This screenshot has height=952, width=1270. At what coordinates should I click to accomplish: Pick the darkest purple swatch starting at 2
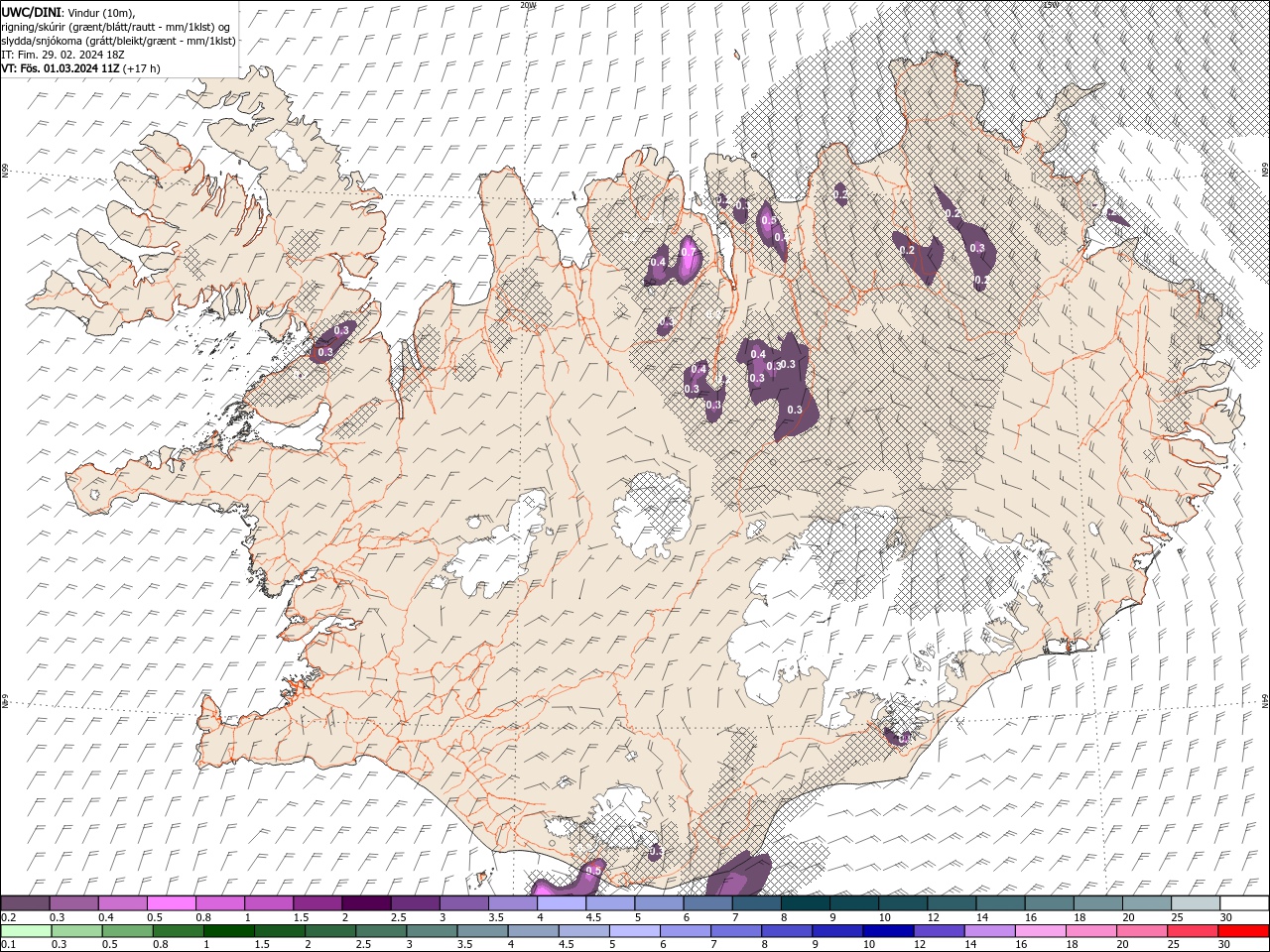click(365, 903)
